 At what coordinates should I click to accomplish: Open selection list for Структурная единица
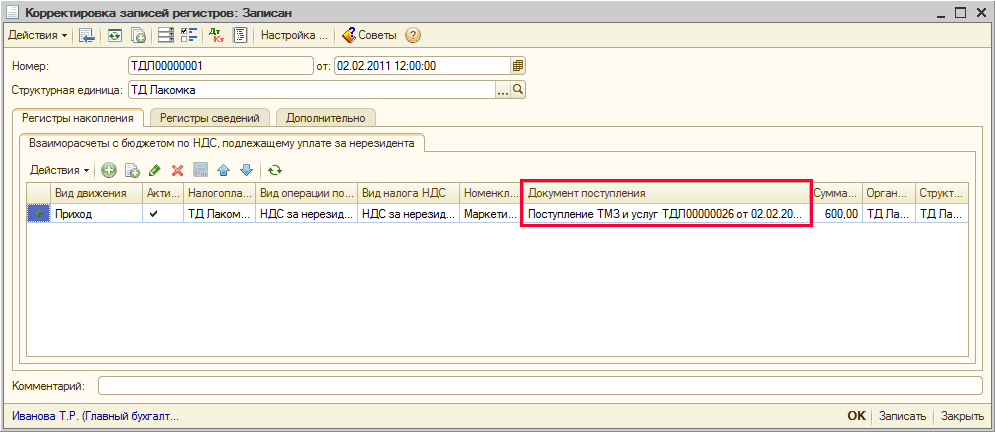click(x=503, y=90)
